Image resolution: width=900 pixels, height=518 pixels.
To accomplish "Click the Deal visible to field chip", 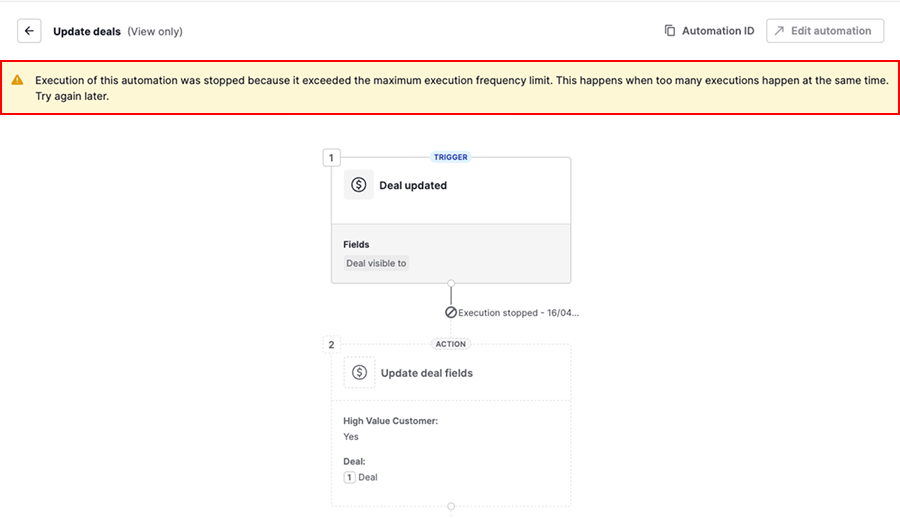I will [376, 263].
